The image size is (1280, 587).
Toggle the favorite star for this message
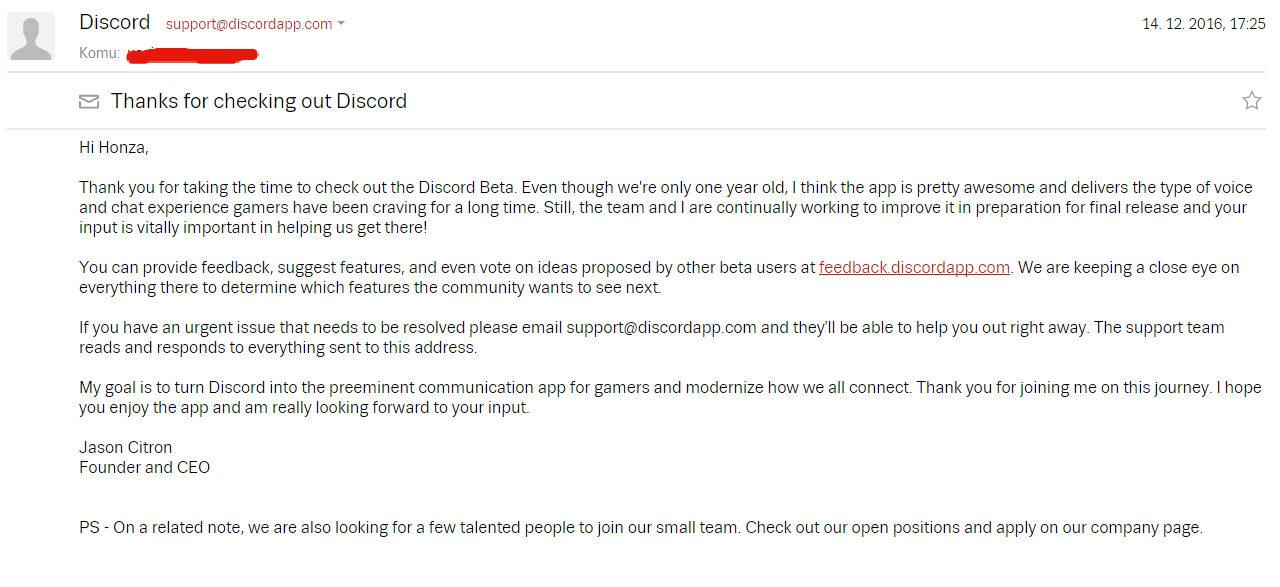[x=1252, y=100]
